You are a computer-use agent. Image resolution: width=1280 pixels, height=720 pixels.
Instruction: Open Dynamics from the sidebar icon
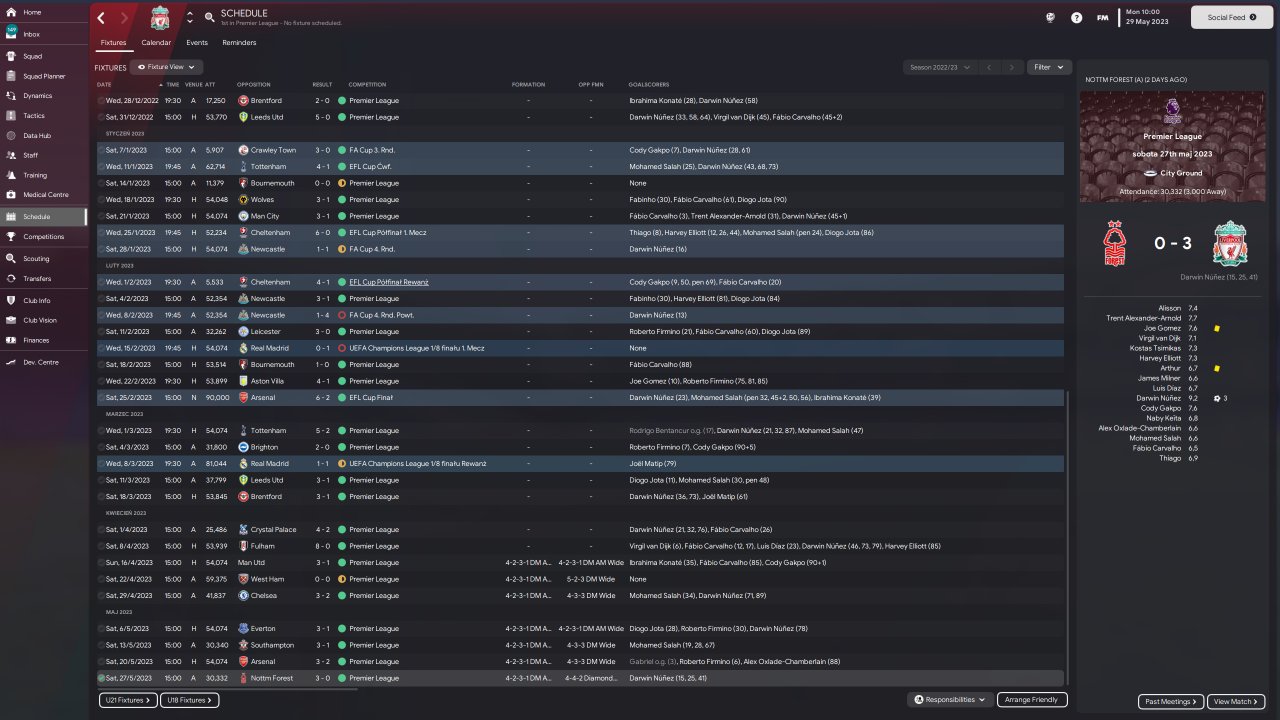click(11, 96)
